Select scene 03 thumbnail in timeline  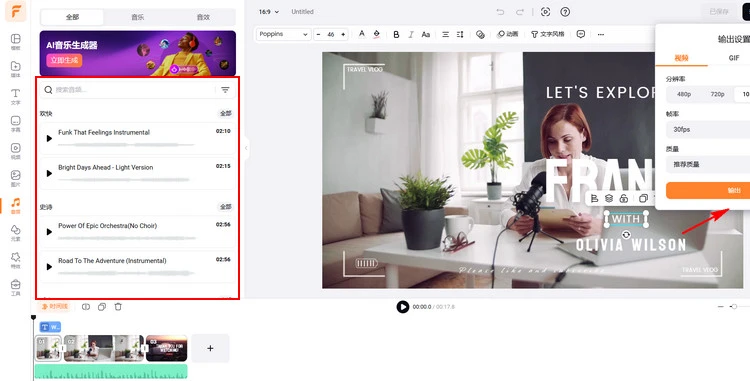(x=166, y=348)
